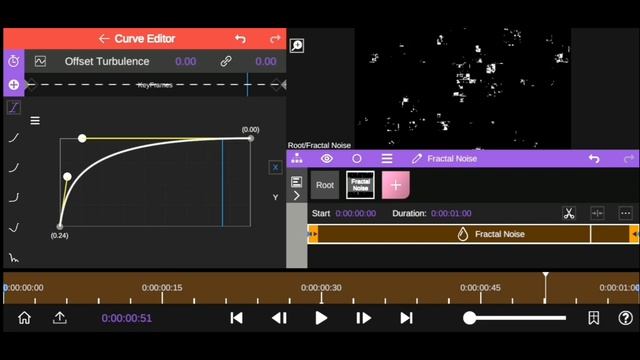The height and width of the screenshot is (360, 640).
Task: Open the layer properties panel icon
Action: point(297,182)
